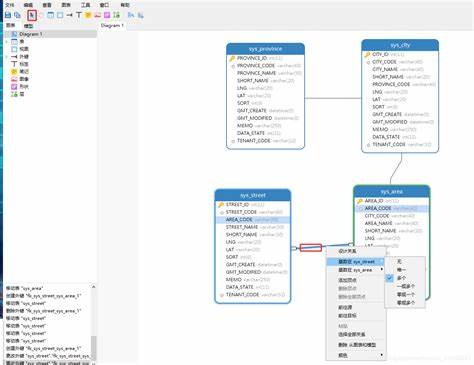474x365 pixels.
Task: Click the Save icon in toolbar
Action: coord(8,15)
